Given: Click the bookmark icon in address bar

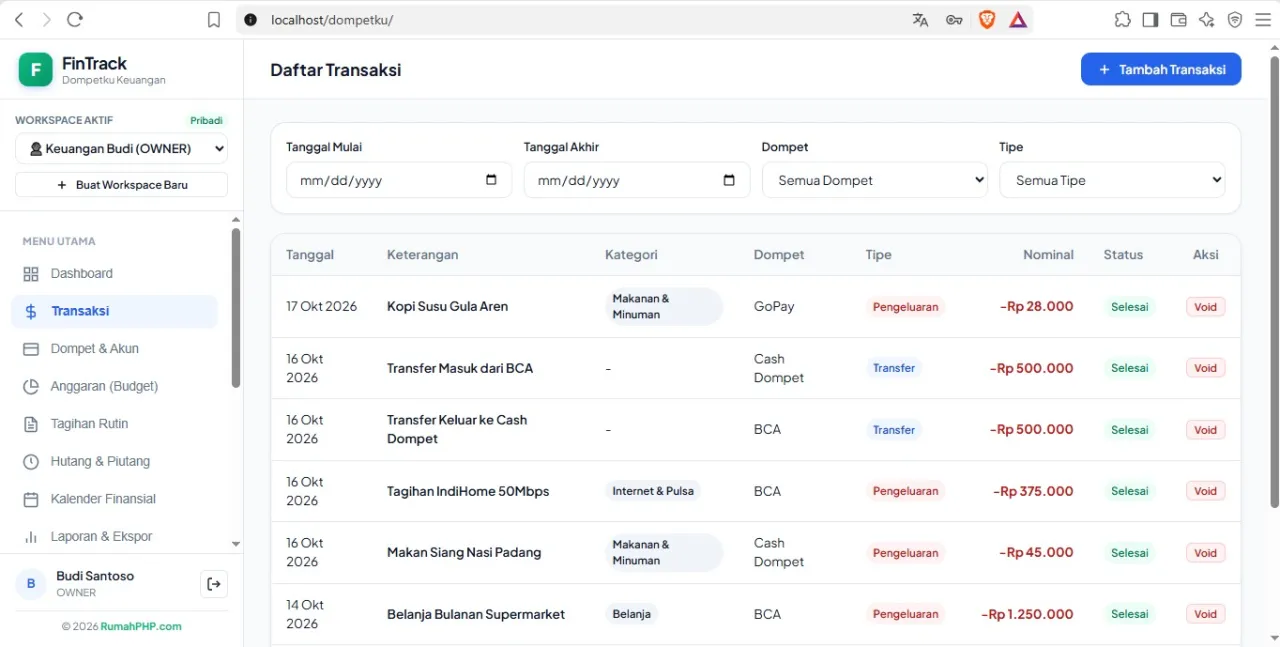Looking at the screenshot, I should click(x=214, y=20).
